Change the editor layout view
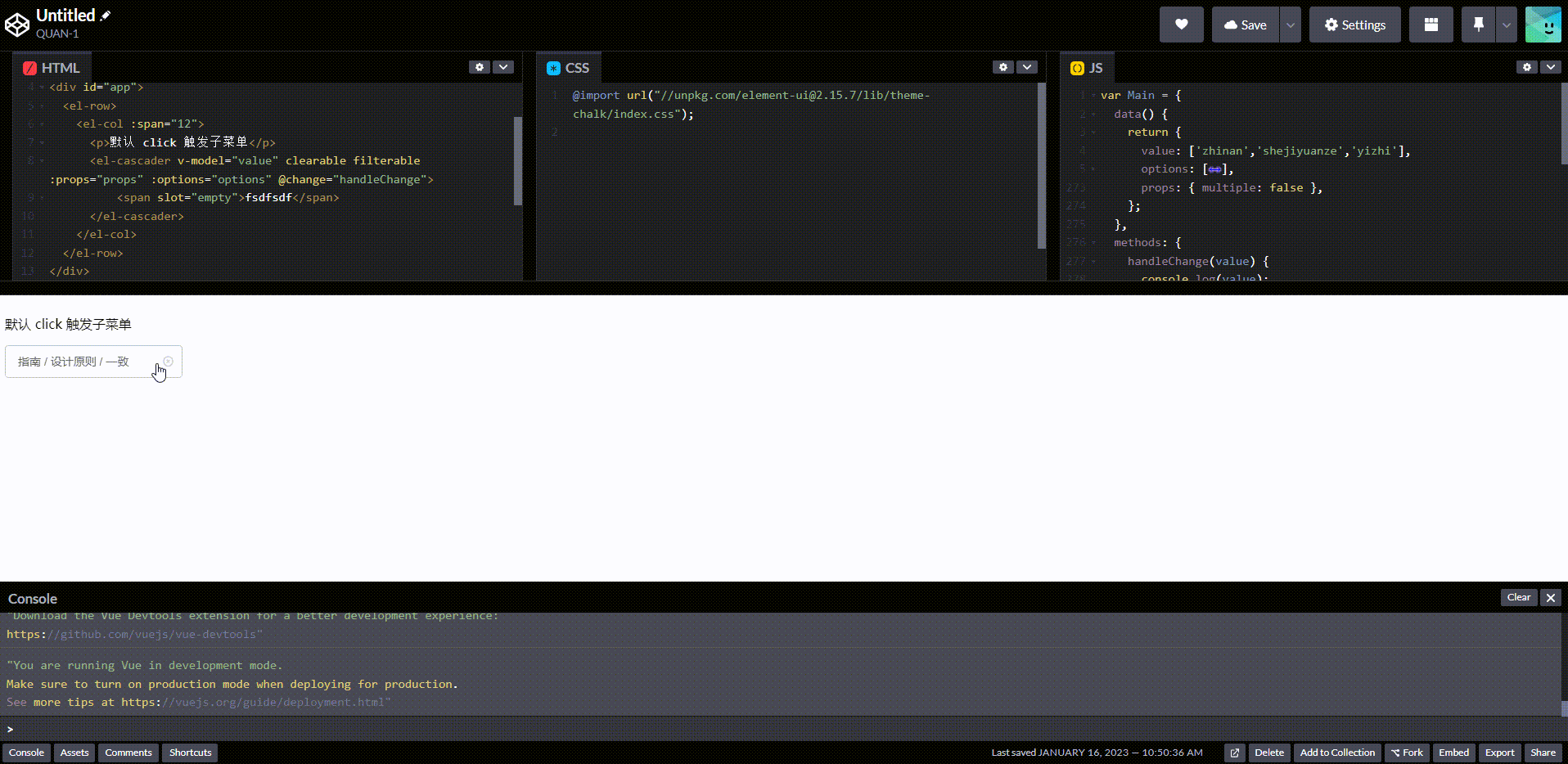Screen dimensions: 1568x764 point(1431,25)
